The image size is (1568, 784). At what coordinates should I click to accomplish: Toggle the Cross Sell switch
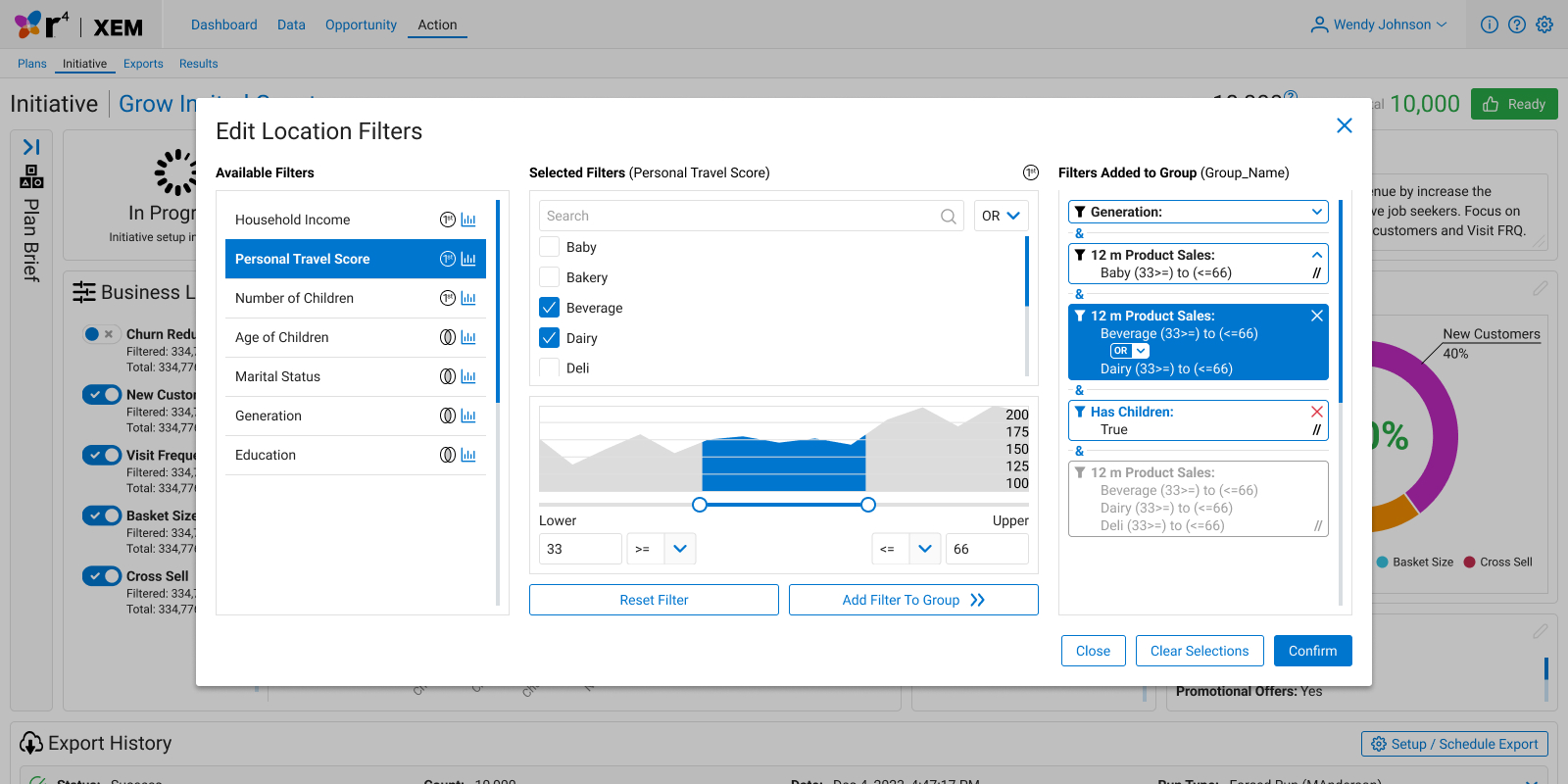click(102, 576)
